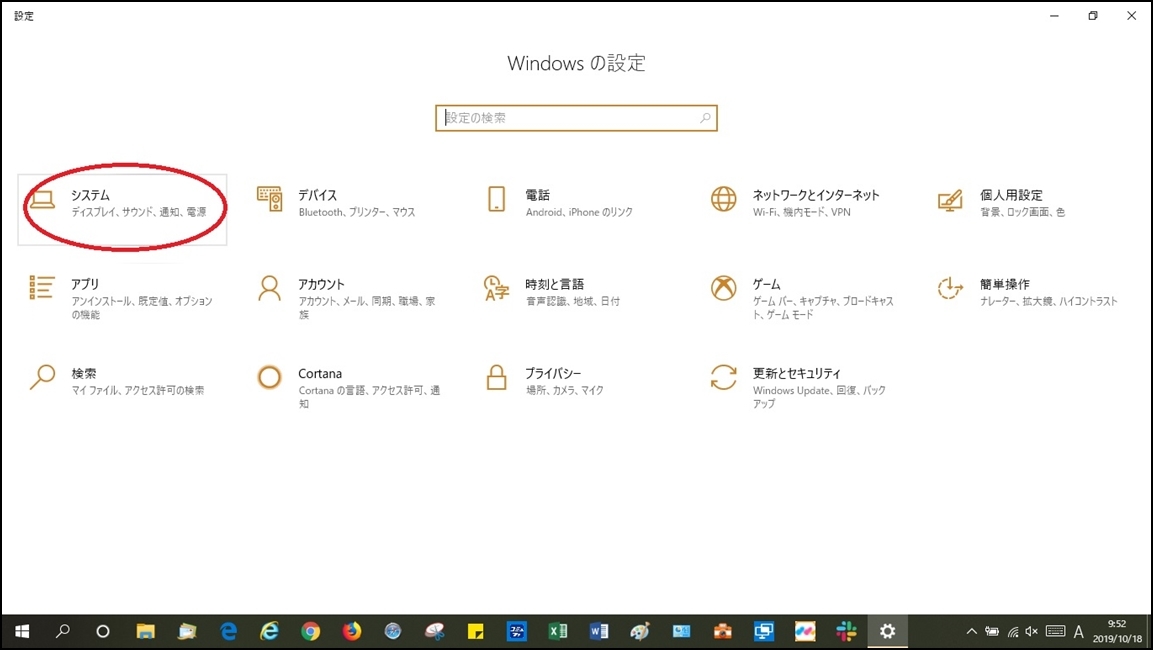
Task: Click 'ナレーター、拡大鏡、ハイコントラスト' description
Action: point(1049,301)
